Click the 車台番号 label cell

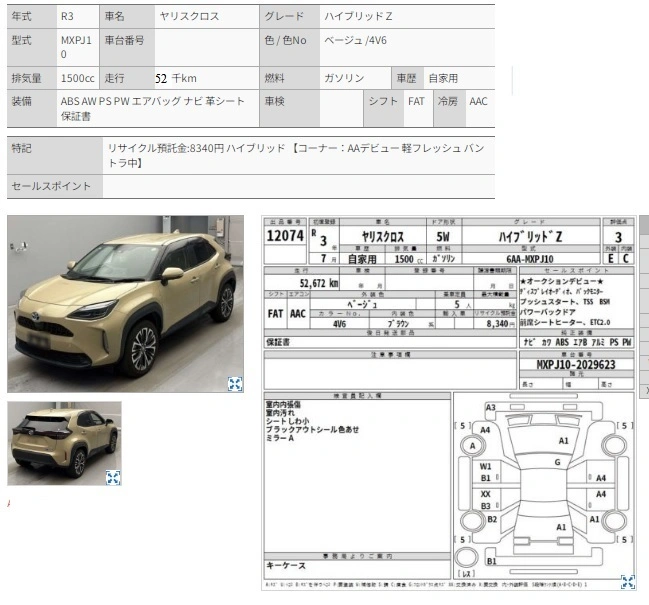[127, 48]
